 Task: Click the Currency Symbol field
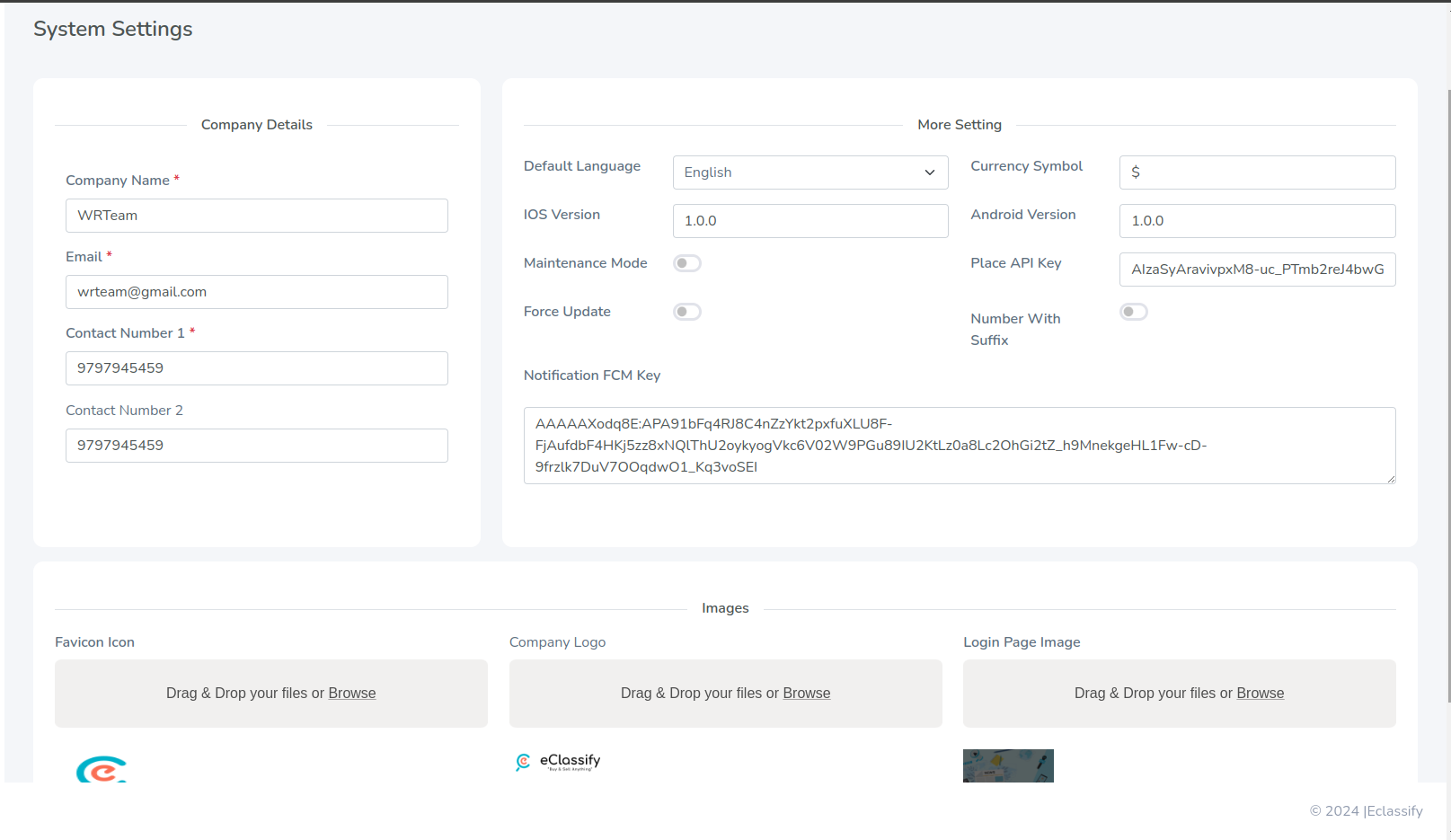[x=1256, y=172]
